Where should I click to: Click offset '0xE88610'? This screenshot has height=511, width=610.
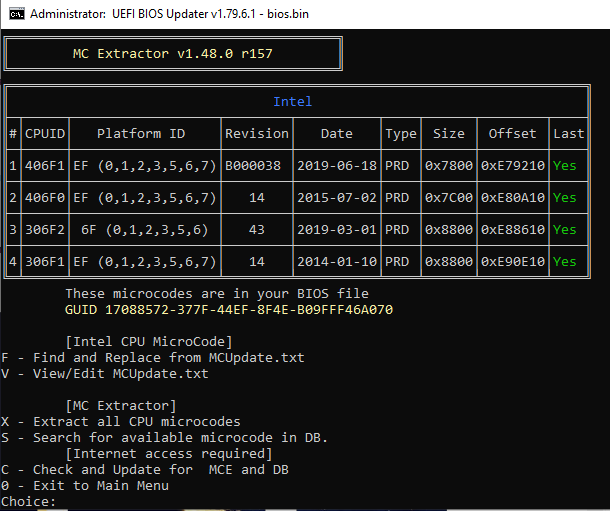tap(513, 229)
